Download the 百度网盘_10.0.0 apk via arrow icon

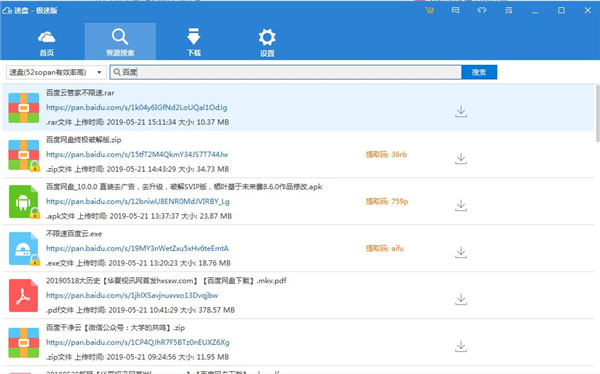(x=461, y=205)
